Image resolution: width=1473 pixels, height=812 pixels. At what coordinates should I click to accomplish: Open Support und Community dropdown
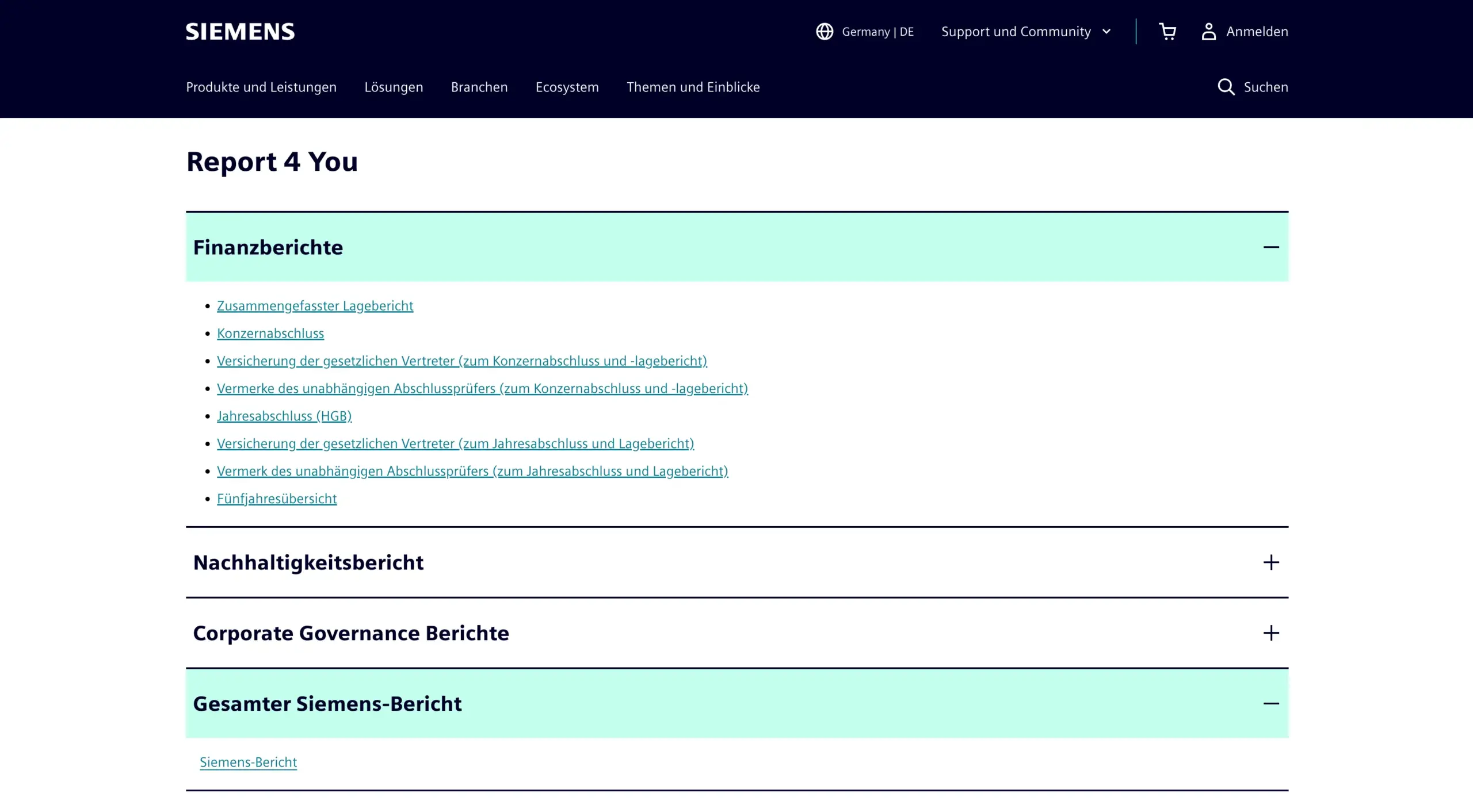pos(1025,32)
